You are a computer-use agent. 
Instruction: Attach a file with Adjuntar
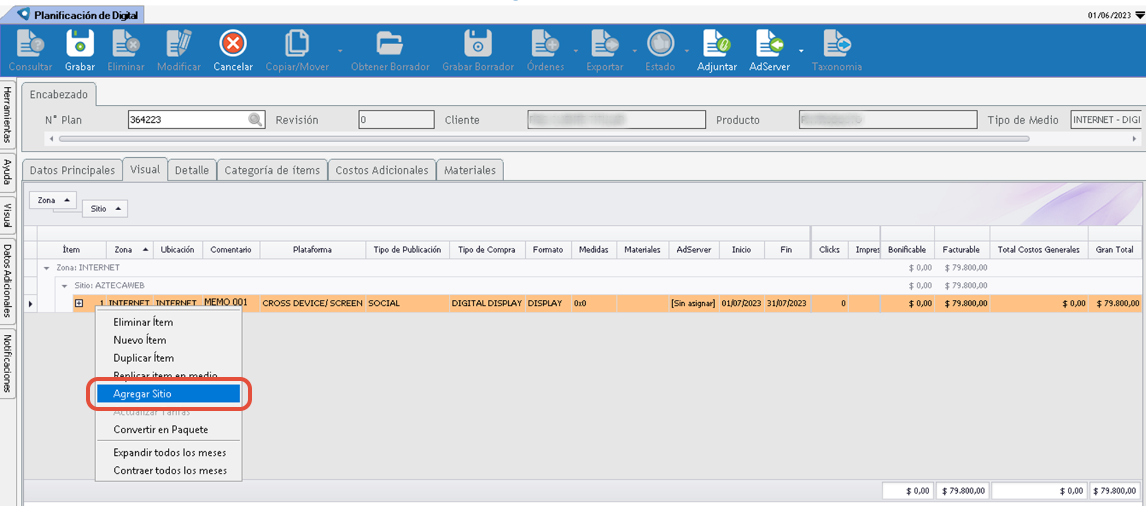716,45
